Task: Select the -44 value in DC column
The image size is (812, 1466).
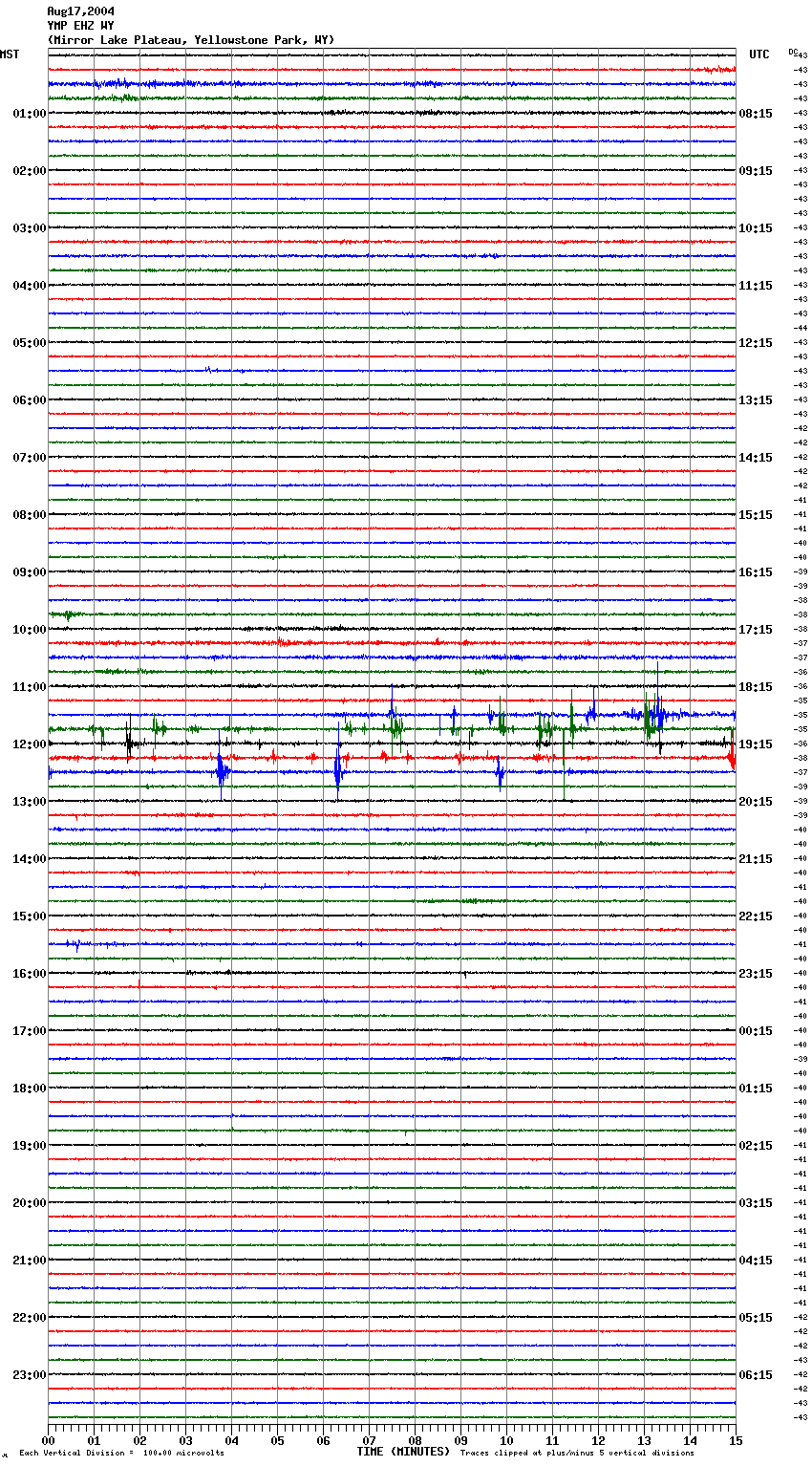Action: coord(801,328)
